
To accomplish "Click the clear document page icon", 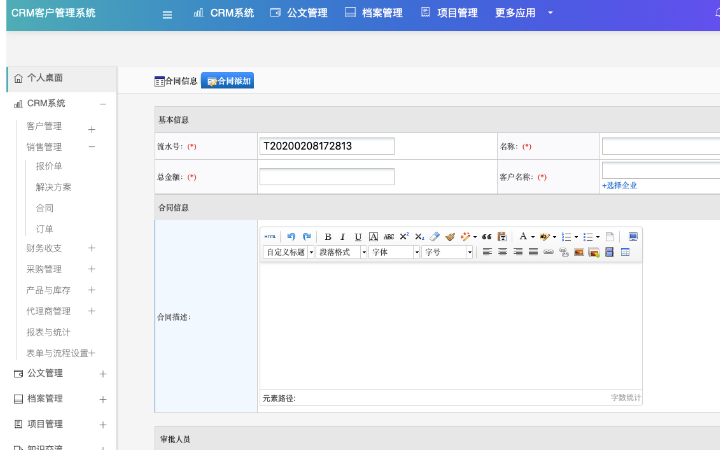I will (610, 237).
